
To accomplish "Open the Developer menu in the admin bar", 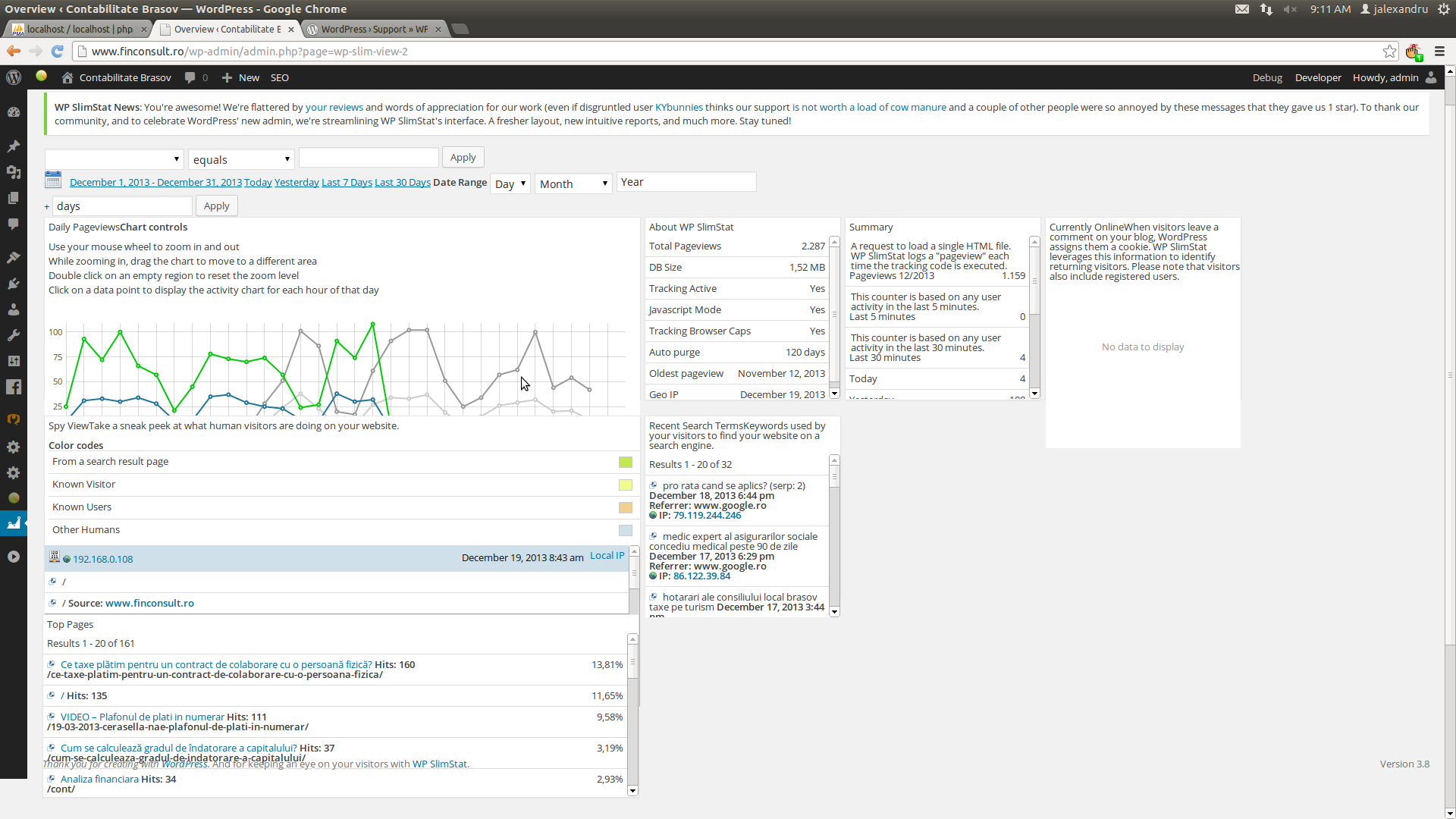I will [x=1318, y=77].
